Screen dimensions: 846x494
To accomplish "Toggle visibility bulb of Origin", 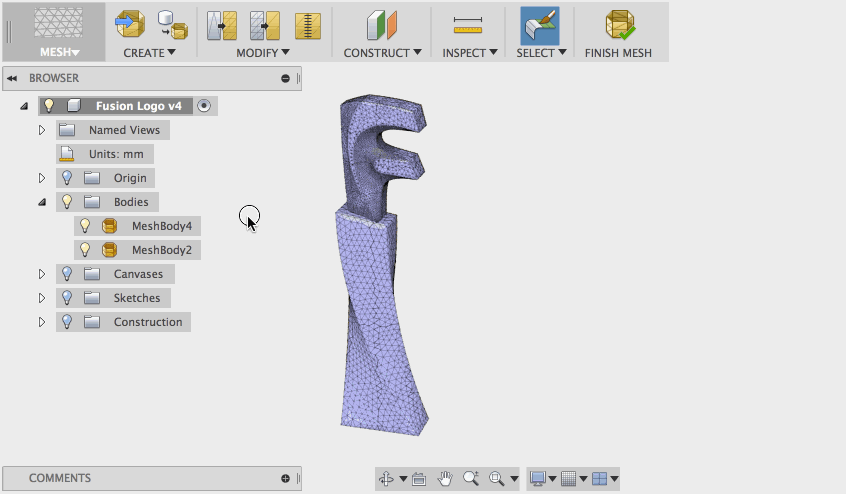I will 67,177.
